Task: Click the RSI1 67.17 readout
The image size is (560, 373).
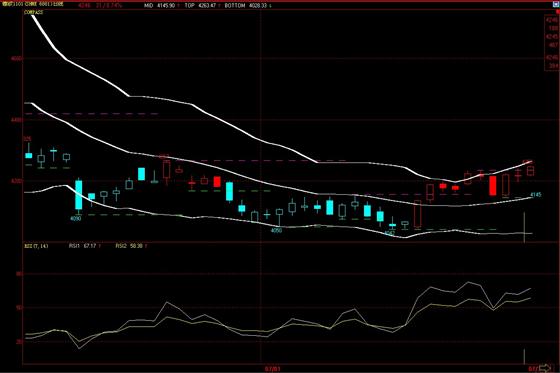Action: [x=82, y=246]
